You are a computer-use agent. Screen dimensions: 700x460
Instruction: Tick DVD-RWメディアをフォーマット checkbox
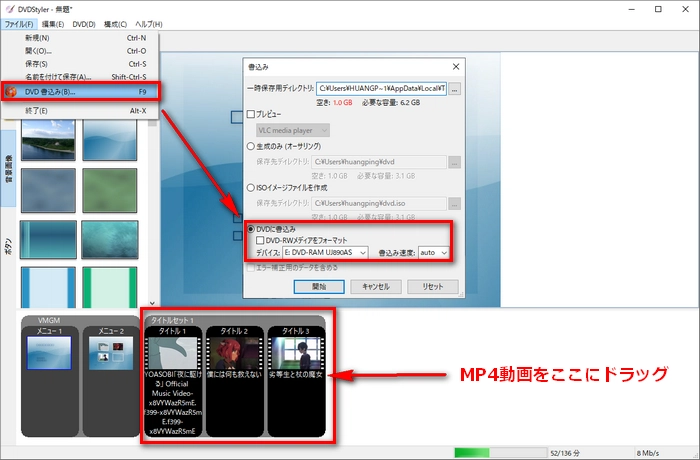tap(261, 239)
